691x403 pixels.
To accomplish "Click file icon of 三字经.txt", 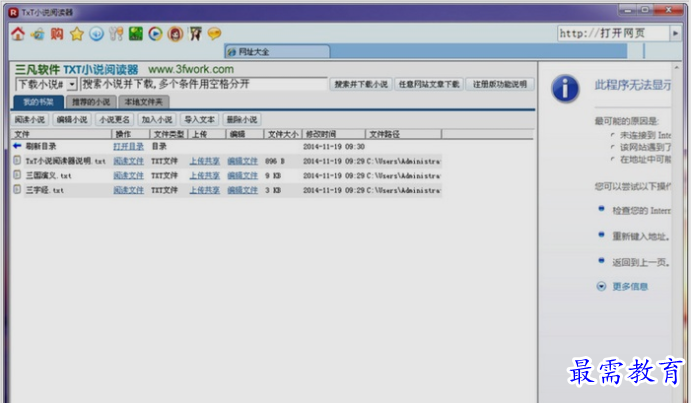I will coord(17,190).
